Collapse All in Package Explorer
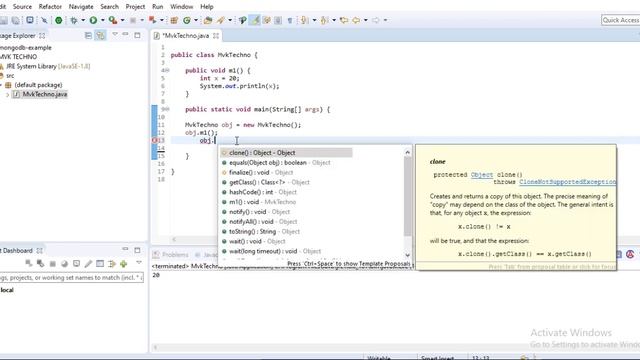 coord(88,36)
